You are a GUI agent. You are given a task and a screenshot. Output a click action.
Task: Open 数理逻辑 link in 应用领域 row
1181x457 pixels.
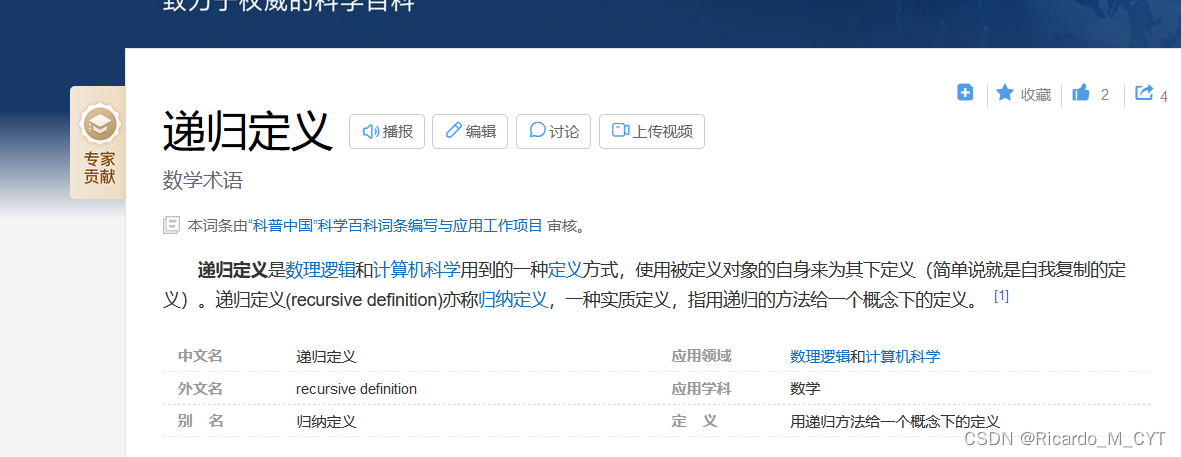coord(820,357)
